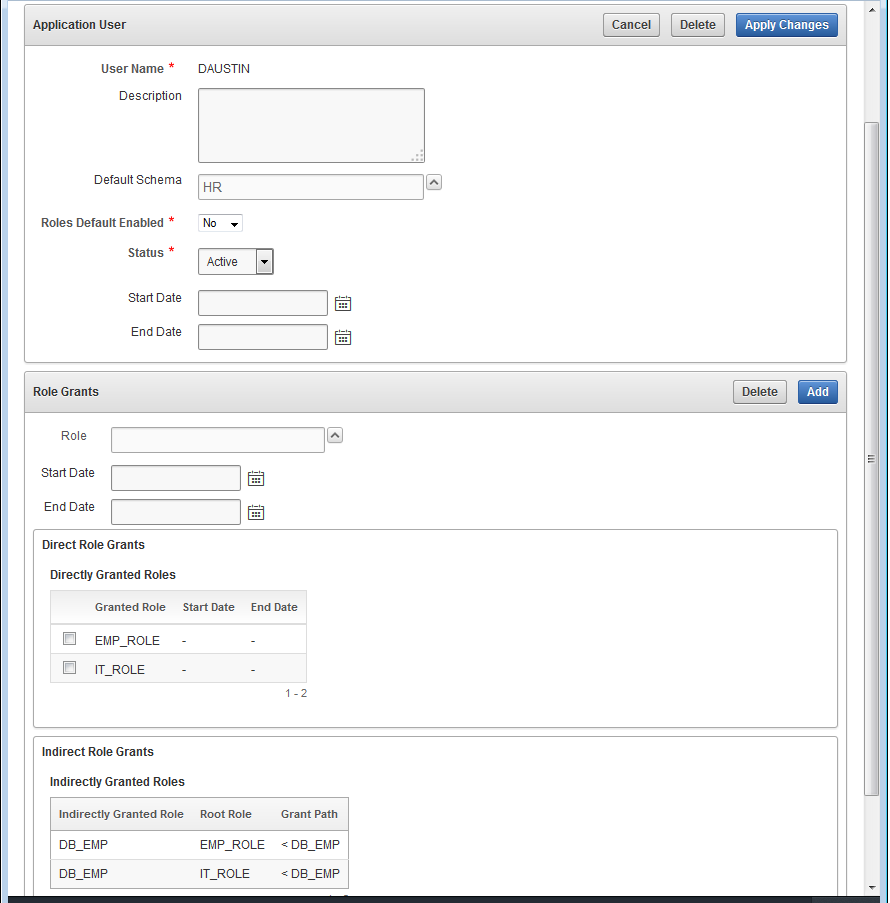Image resolution: width=890 pixels, height=903 pixels.
Task: Cancel editing the application user
Action: tap(631, 25)
